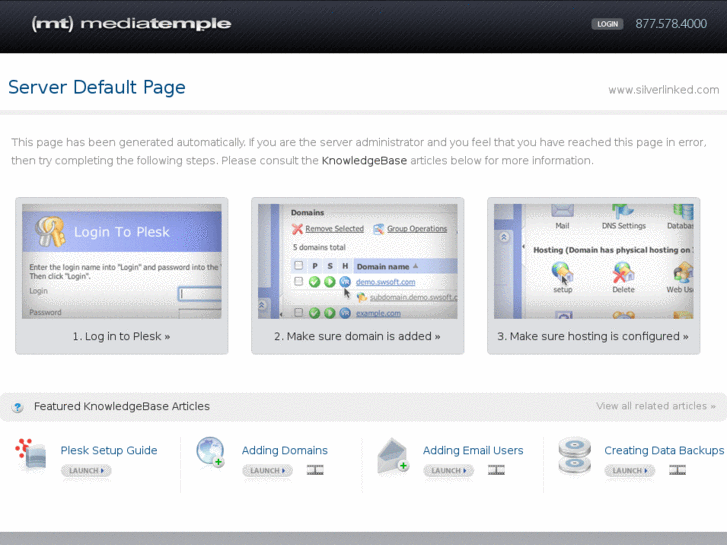The height and width of the screenshot is (545, 727).
Task: Open the Creating Data Backups title link
Action: [664, 450]
